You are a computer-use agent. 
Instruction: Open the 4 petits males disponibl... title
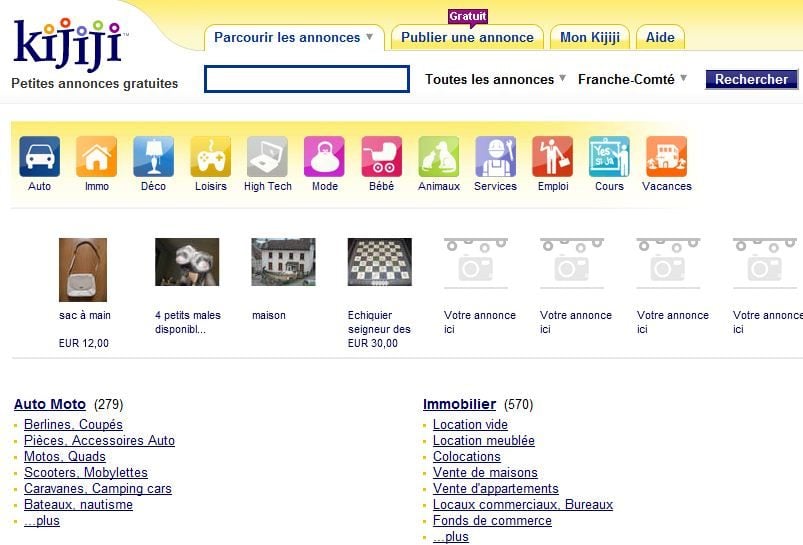click(188, 322)
